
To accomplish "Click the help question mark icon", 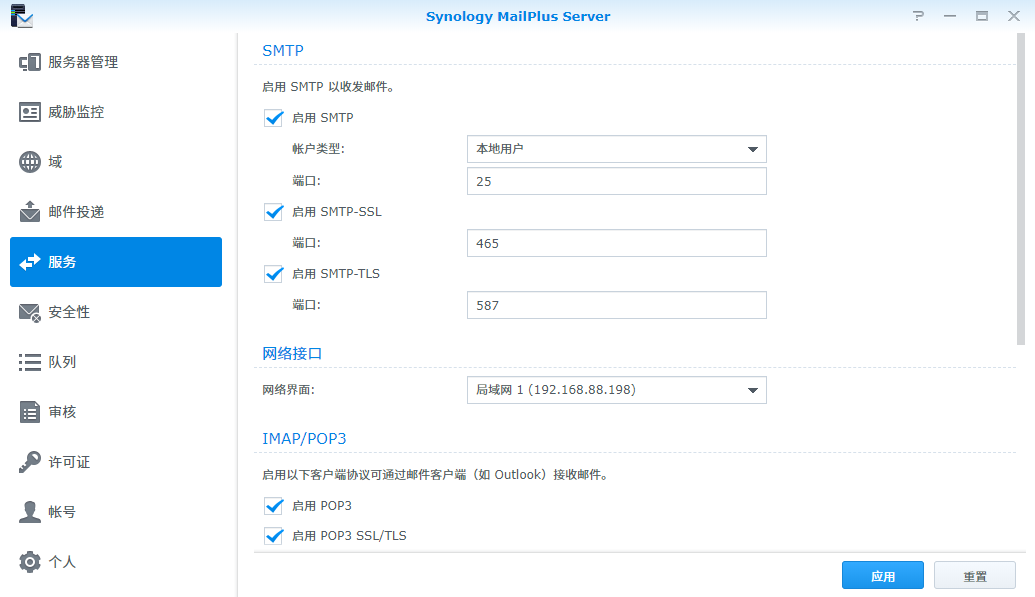I will pos(918,16).
